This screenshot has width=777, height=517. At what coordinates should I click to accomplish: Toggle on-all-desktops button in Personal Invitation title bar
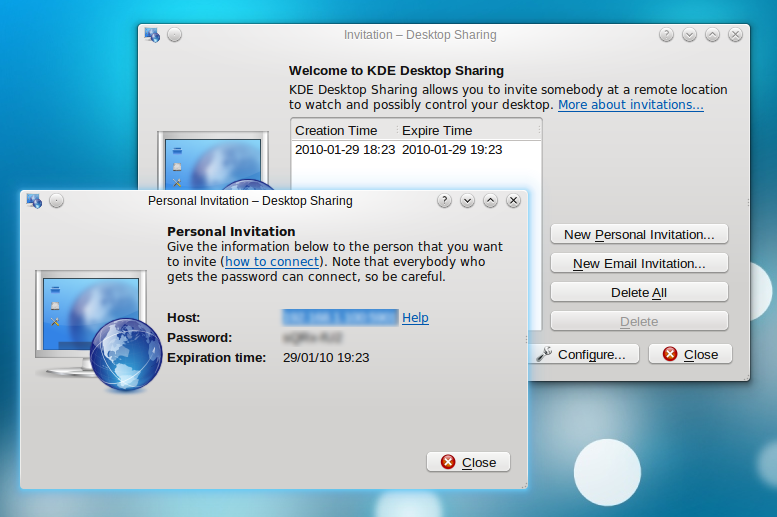click(x=57, y=201)
